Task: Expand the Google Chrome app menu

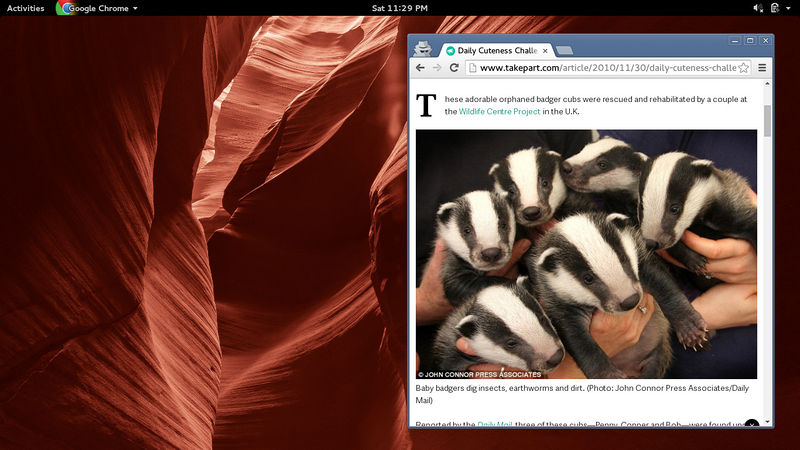Action: tap(99, 8)
